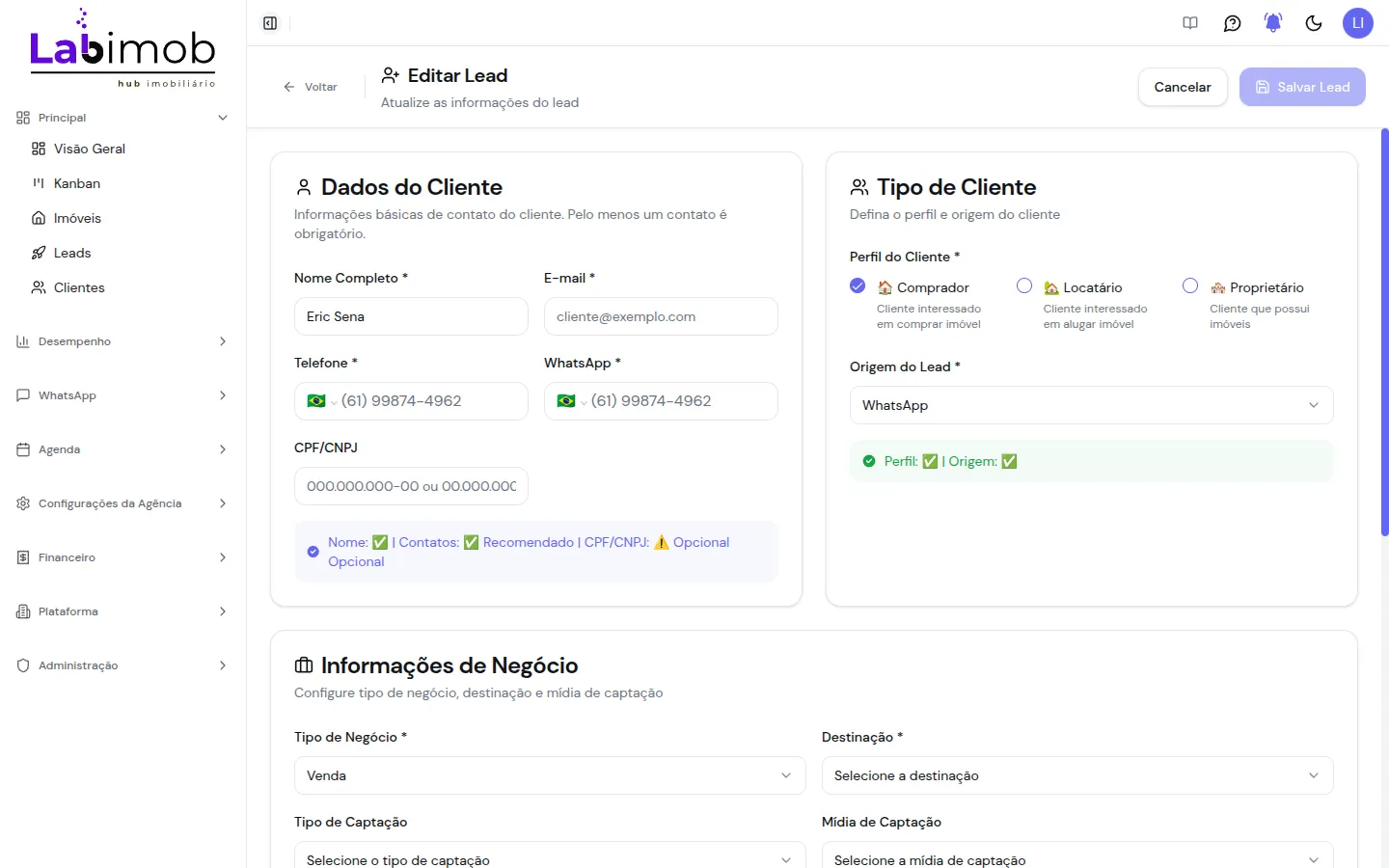This screenshot has height=868, width=1389.
Task: Click the WhatsApp speech bubble sidebar icon
Action: 23,395
